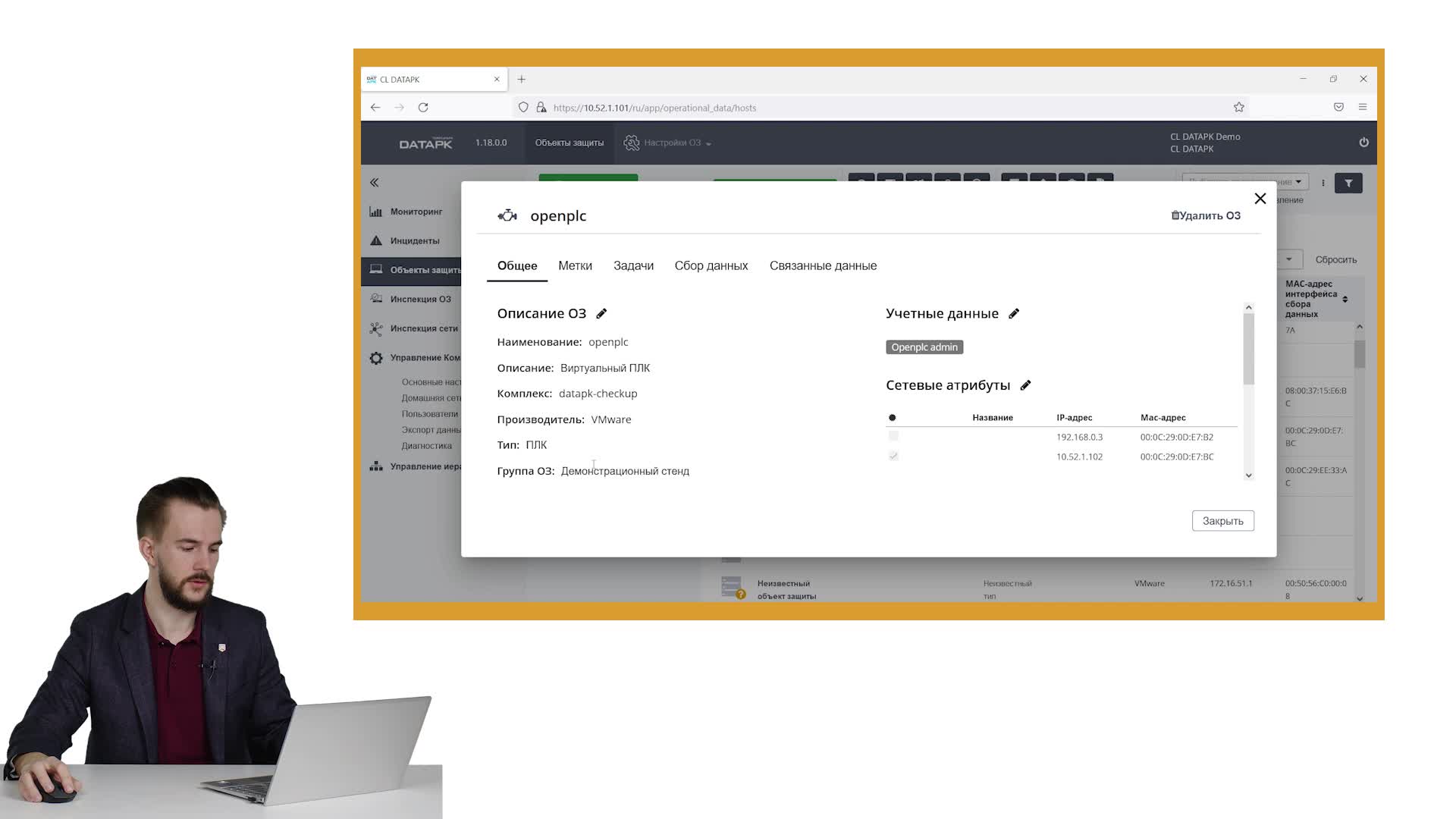Viewport: 1456px width, 819px height.
Task: Click the Объекты защиты top navigation item
Action: point(570,143)
